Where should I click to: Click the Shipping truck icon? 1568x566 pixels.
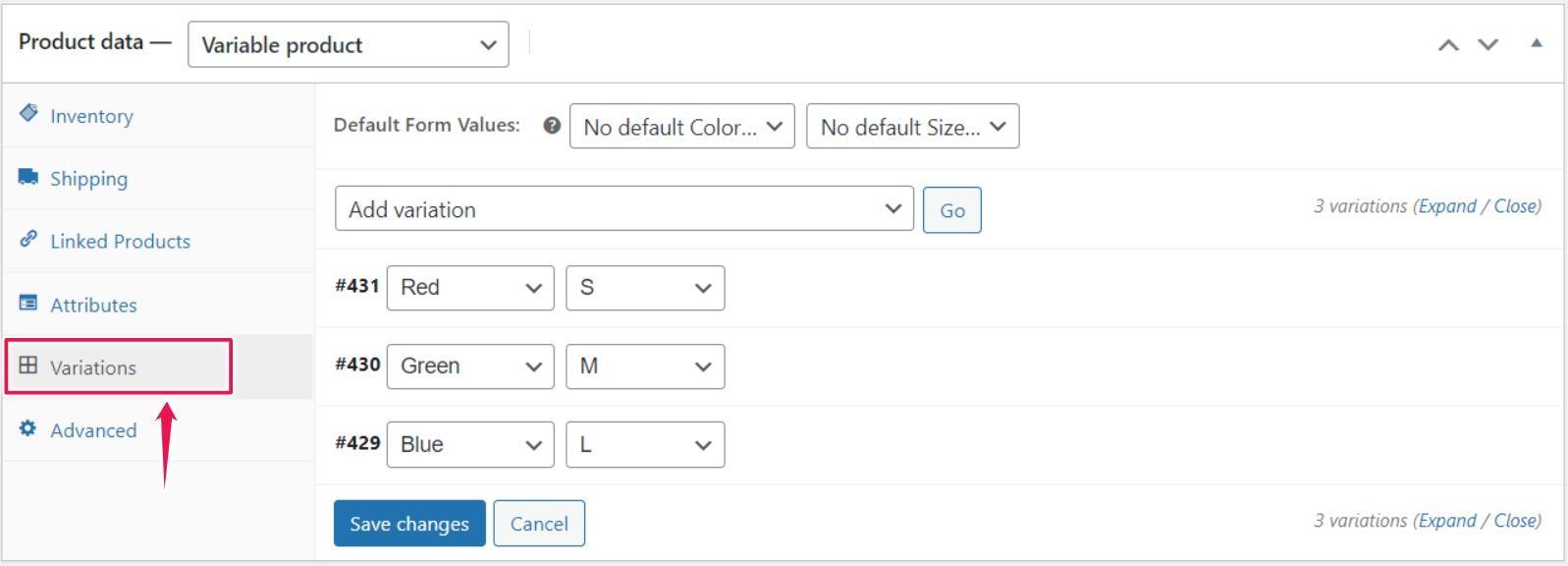pos(28,177)
